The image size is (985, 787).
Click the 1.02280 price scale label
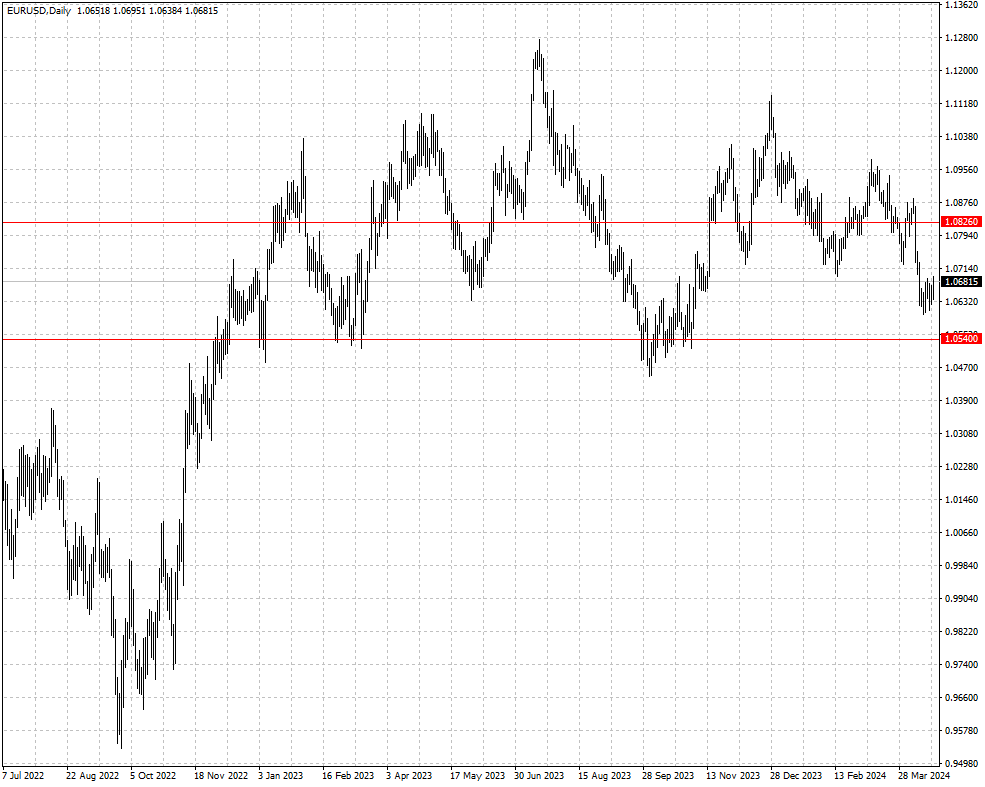click(x=961, y=466)
